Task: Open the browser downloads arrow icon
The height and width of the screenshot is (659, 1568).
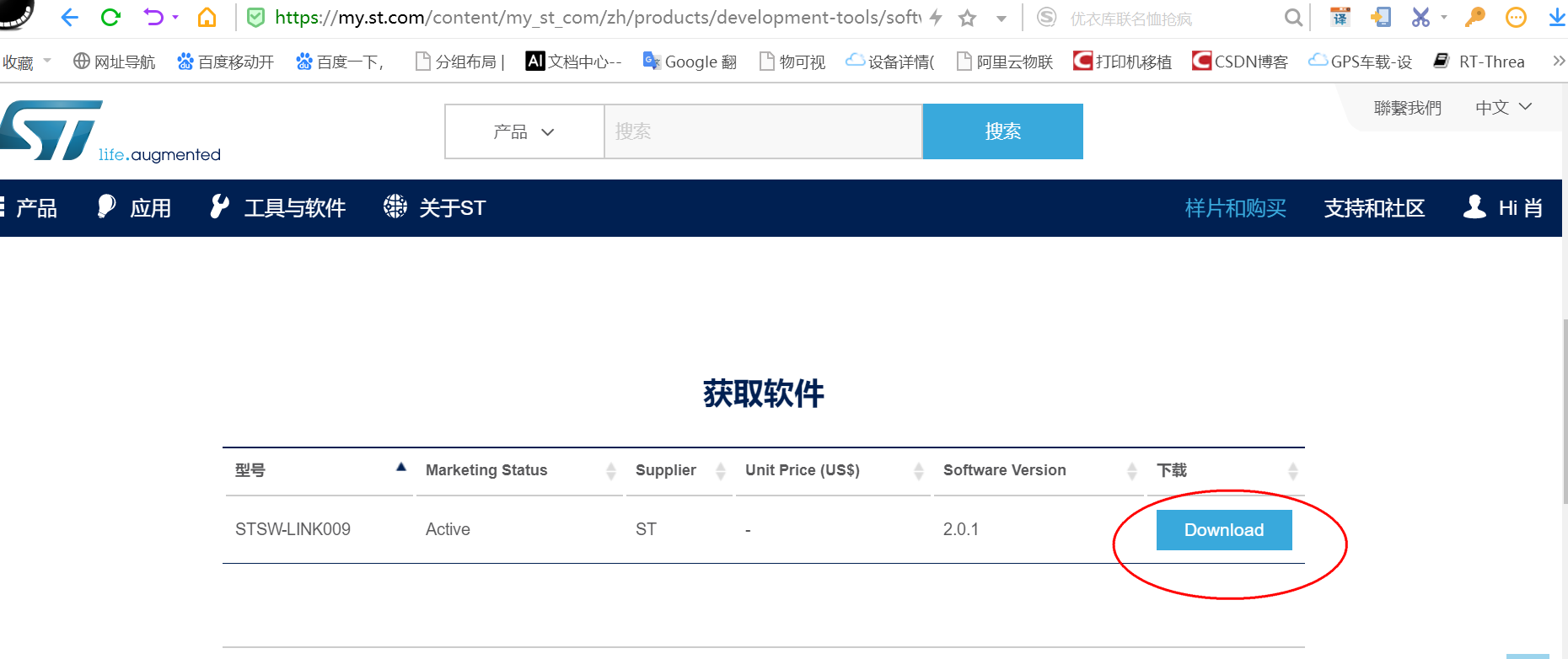Action: [x=1557, y=17]
